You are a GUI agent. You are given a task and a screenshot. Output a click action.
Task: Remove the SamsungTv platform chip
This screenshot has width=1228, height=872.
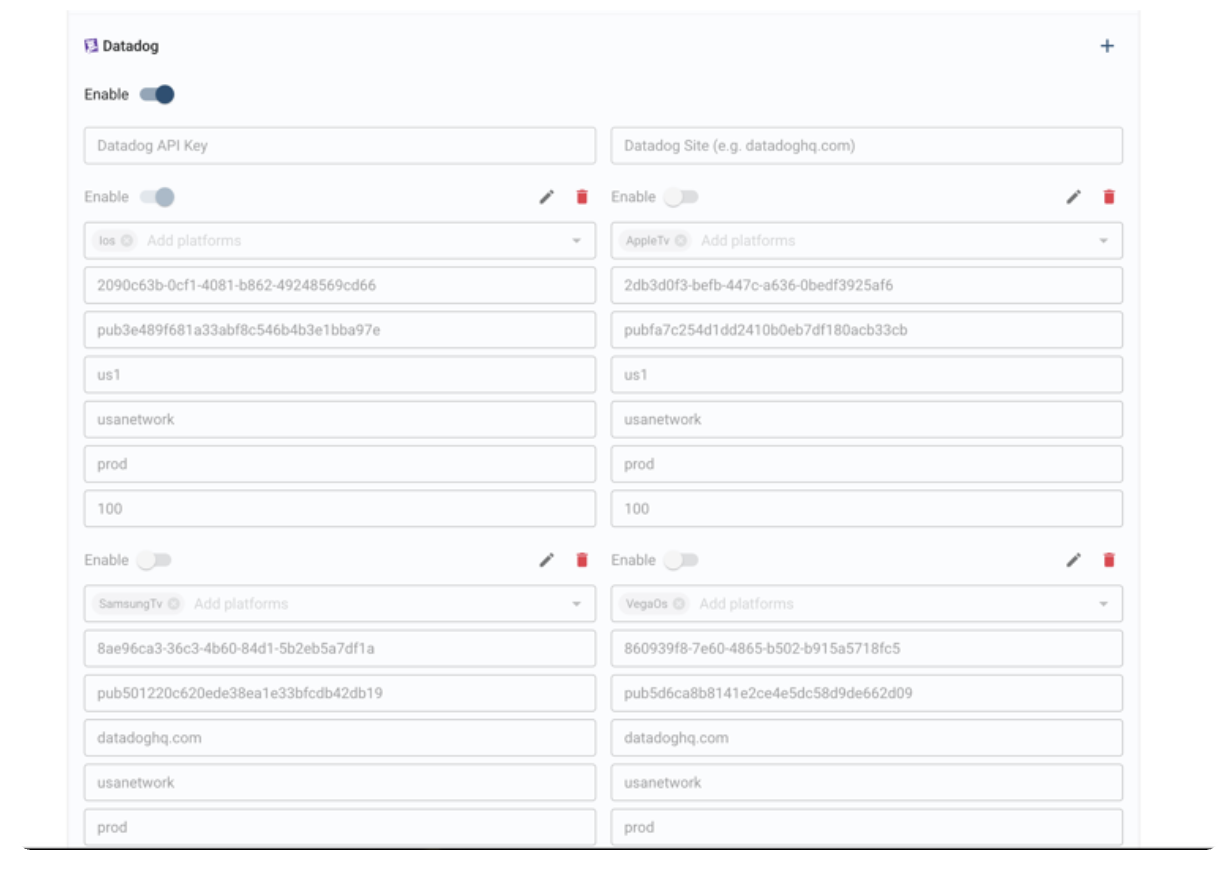tap(174, 604)
